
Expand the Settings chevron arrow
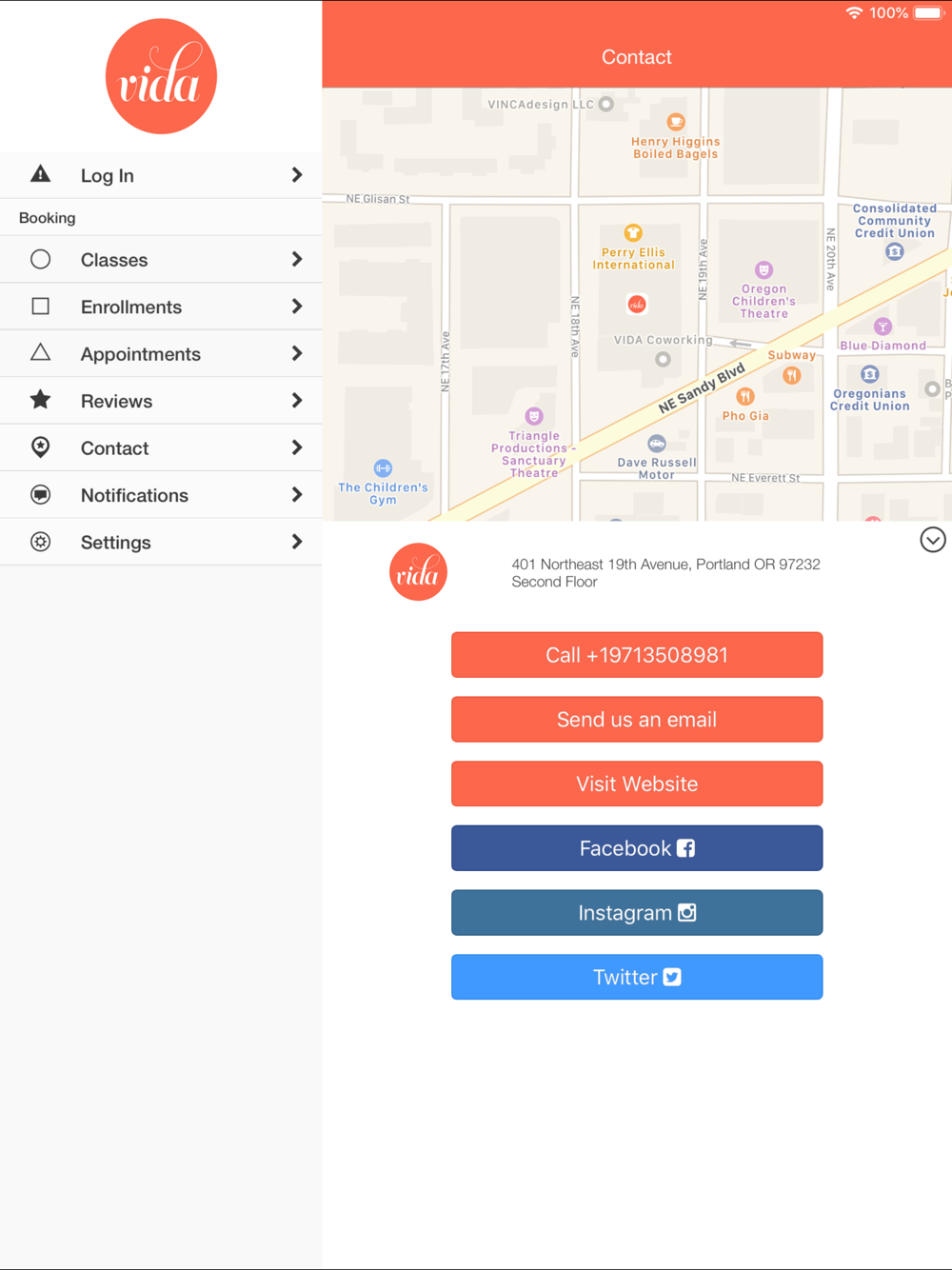click(297, 542)
